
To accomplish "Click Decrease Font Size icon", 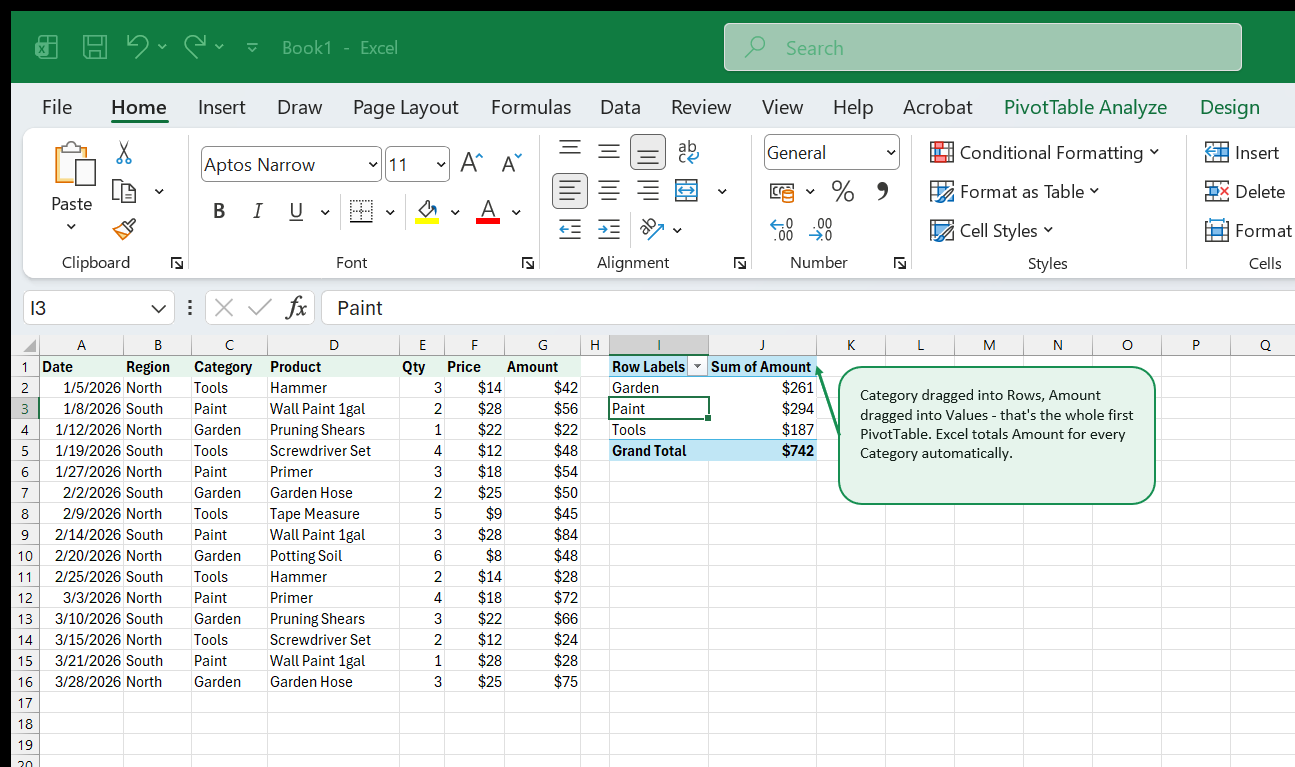I will pos(510,164).
